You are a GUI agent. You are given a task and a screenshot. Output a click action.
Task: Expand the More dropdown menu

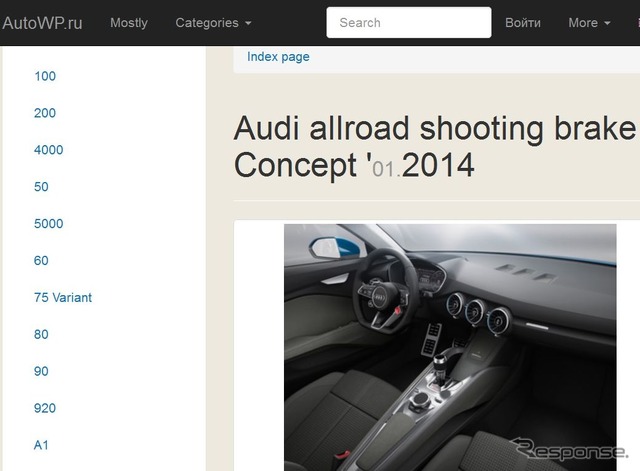(589, 23)
